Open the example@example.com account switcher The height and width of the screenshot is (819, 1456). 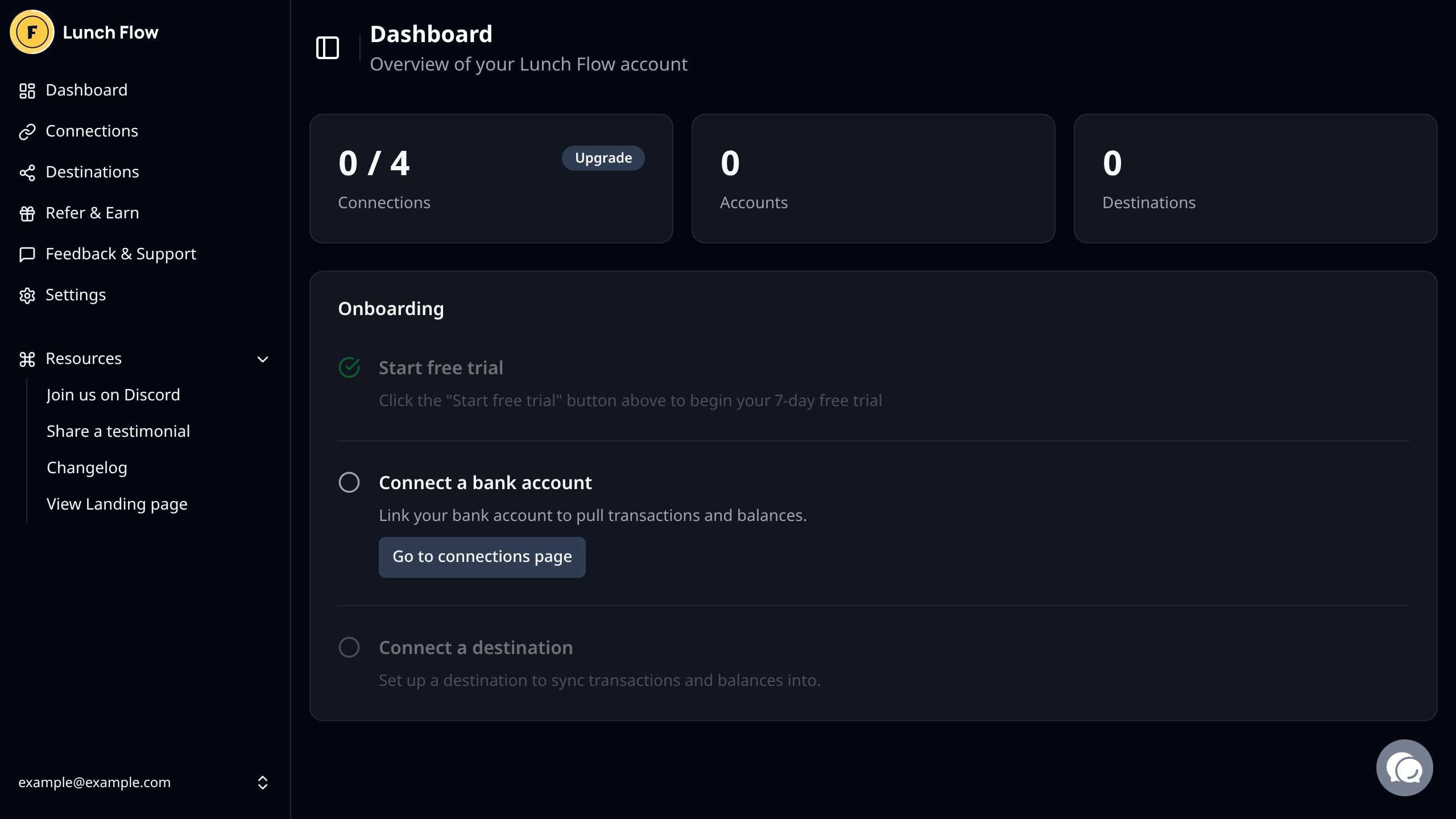click(263, 783)
